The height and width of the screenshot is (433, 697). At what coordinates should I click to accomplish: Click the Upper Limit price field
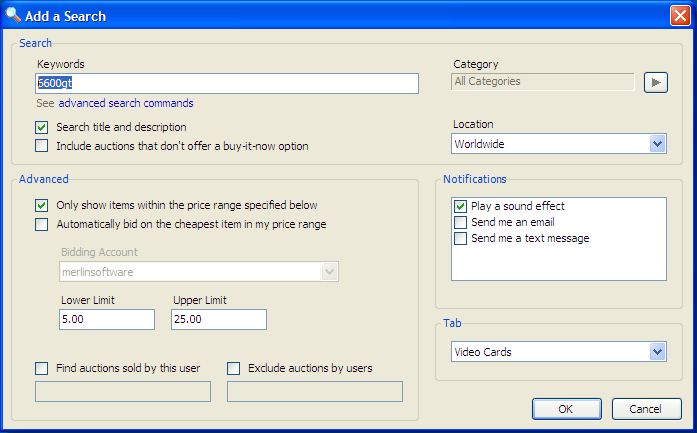coord(219,319)
